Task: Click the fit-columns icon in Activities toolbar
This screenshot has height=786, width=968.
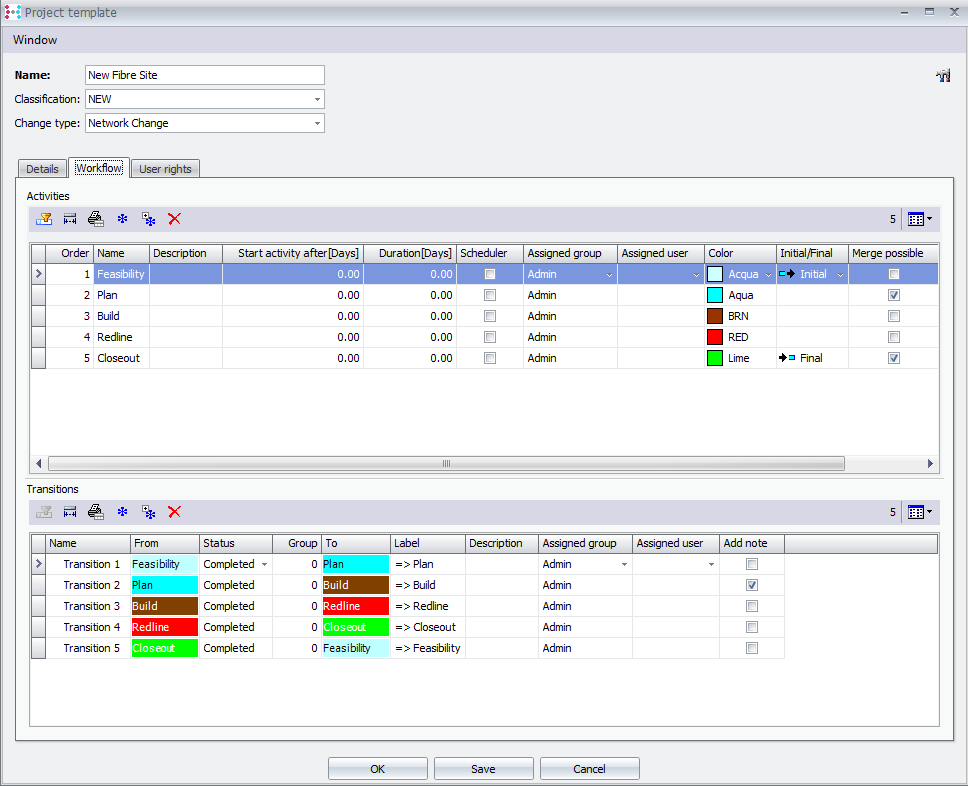Action: pos(70,219)
